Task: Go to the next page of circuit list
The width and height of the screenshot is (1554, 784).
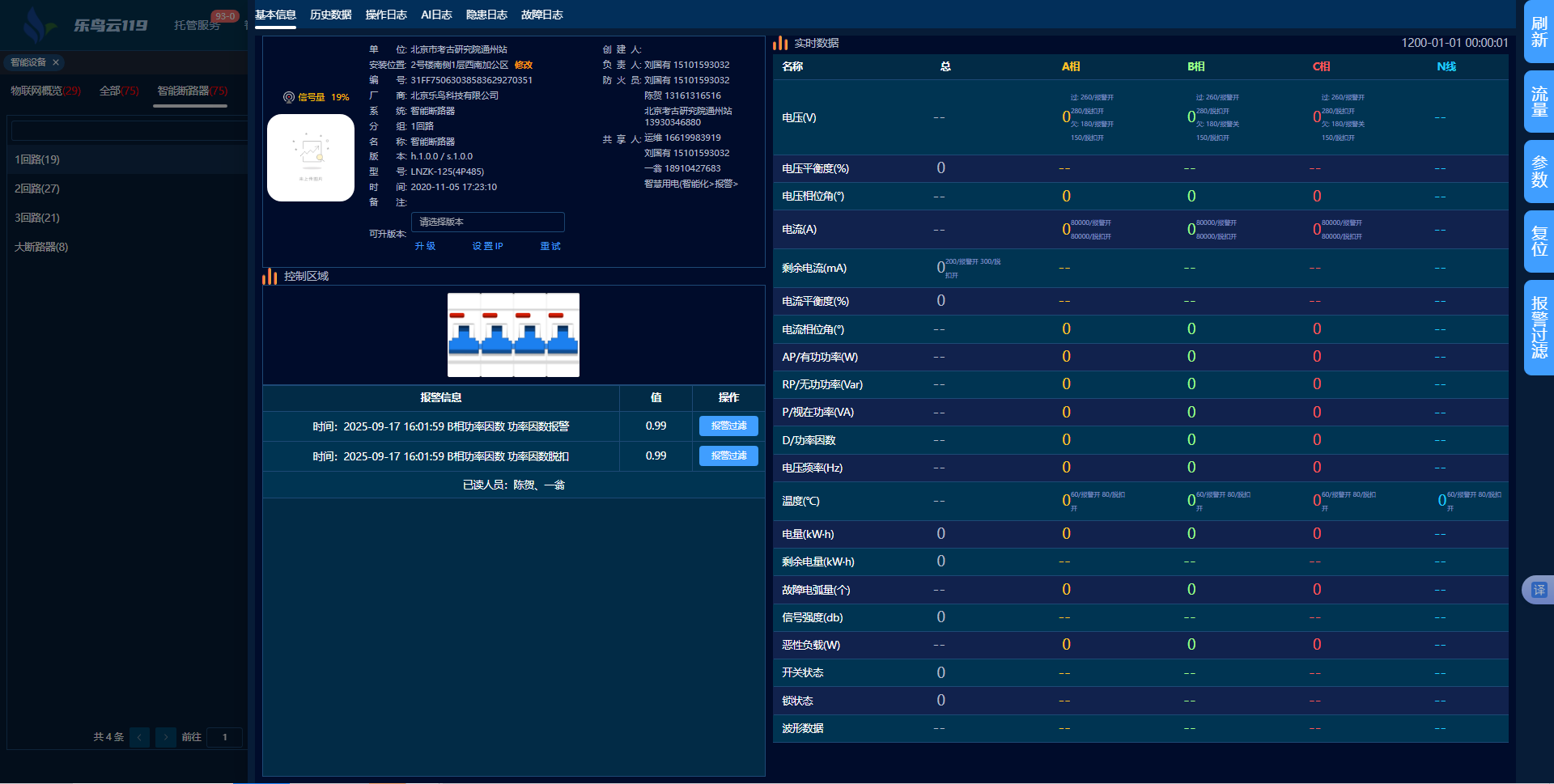Action: (x=166, y=737)
